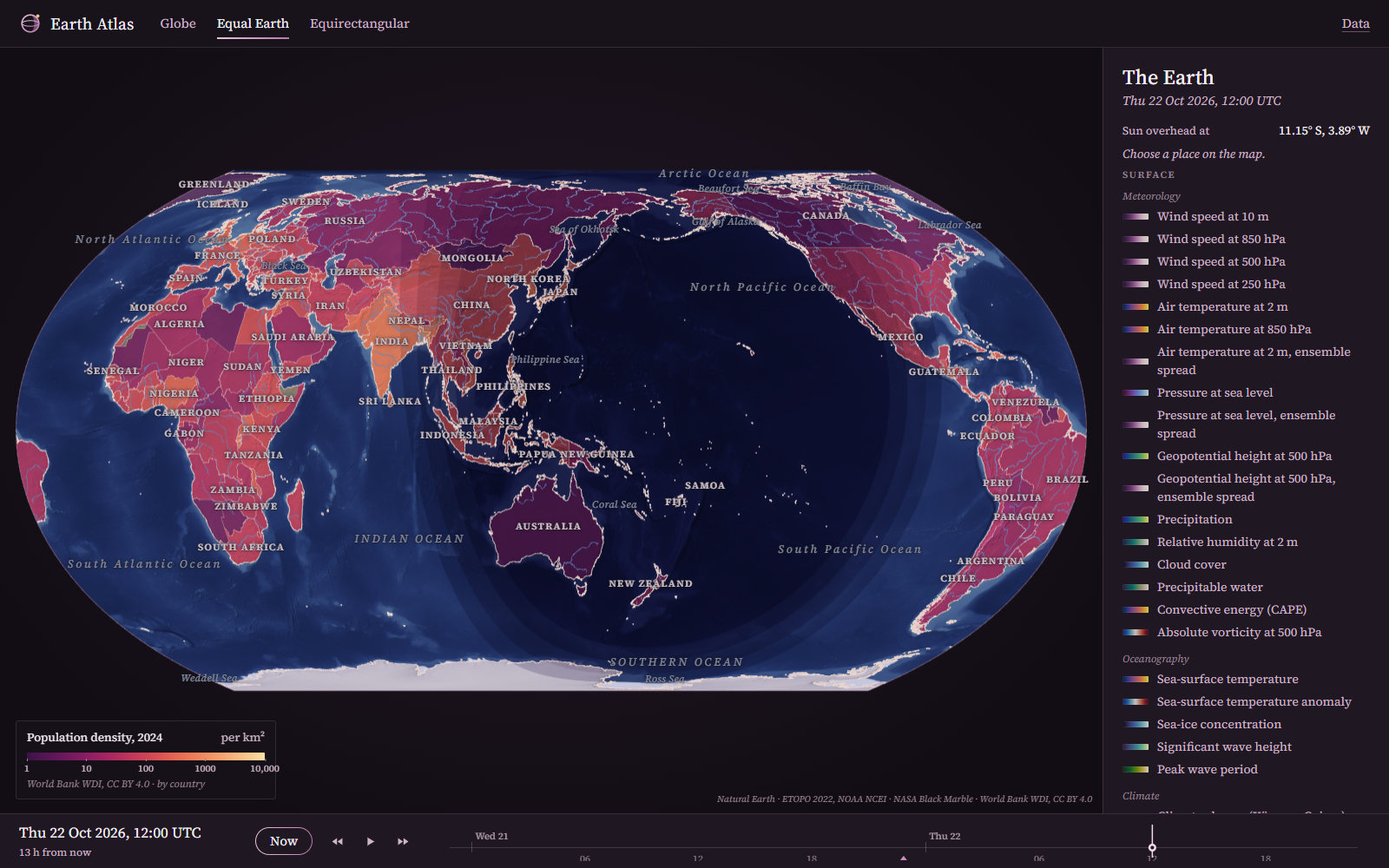Click the Wind speed at 850 hPa ramp icon
Screen dimensions: 1389x868
point(1136,240)
